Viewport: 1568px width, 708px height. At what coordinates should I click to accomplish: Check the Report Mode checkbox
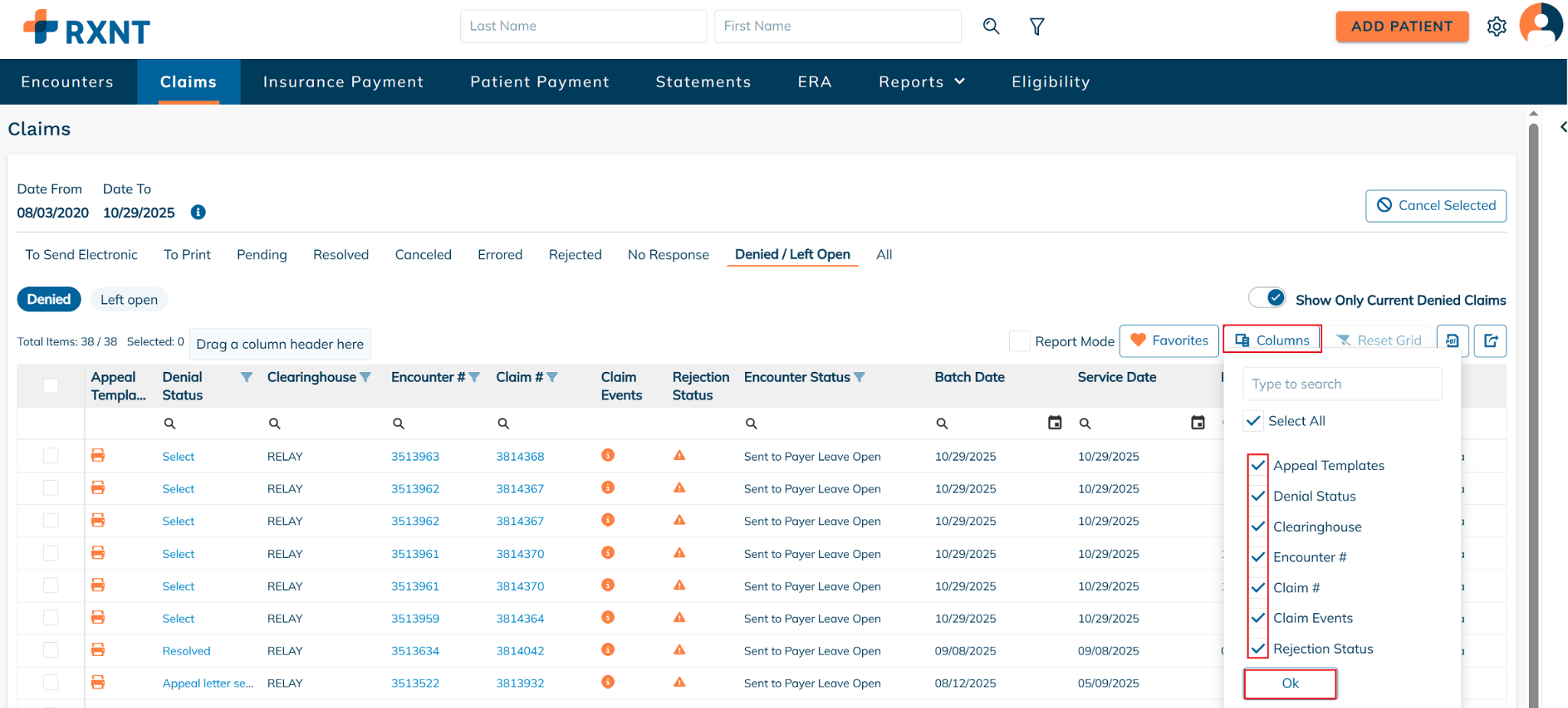[1019, 341]
